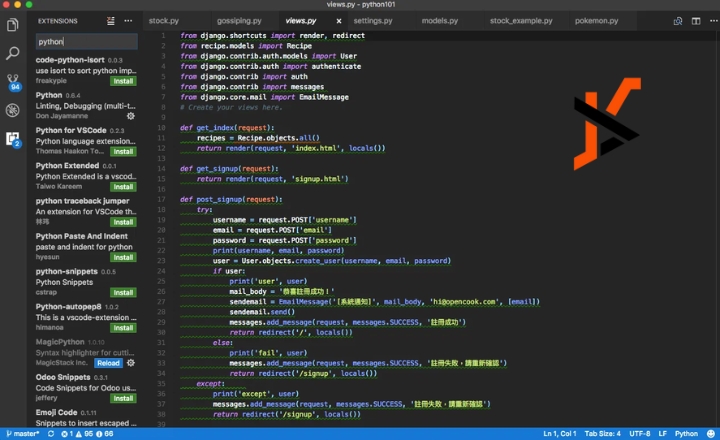This screenshot has width=720, height=440.
Task: Open Extensions panel more actions menu
Action: (128, 21)
